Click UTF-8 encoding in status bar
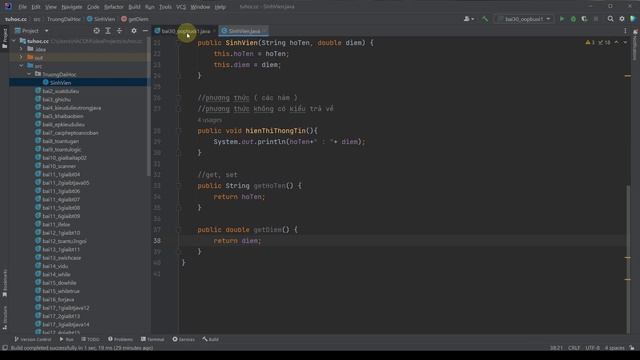 point(593,348)
